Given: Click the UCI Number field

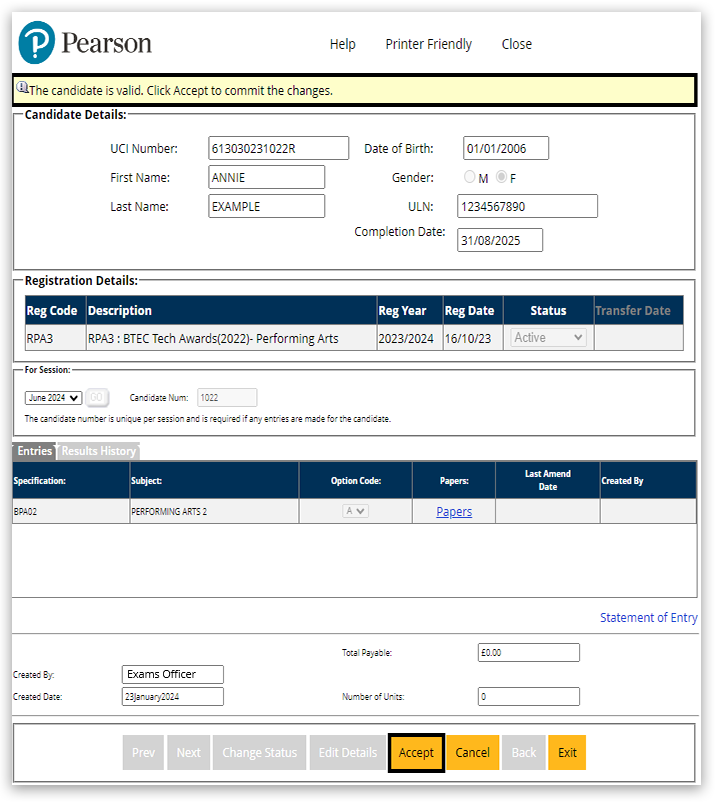Looking at the screenshot, I should pyautogui.click(x=278, y=148).
